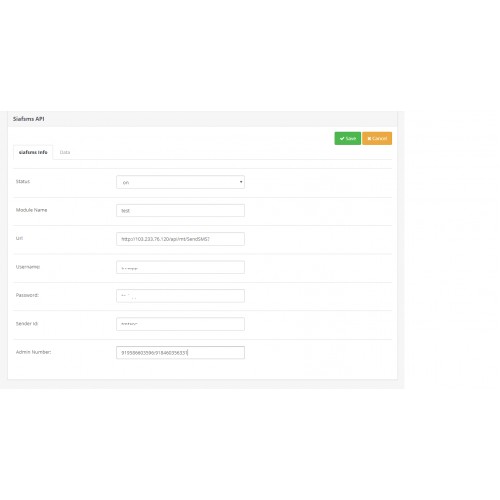Click the Admin Number label
The width and height of the screenshot is (500, 500).
pyautogui.click(x=33, y=352)
